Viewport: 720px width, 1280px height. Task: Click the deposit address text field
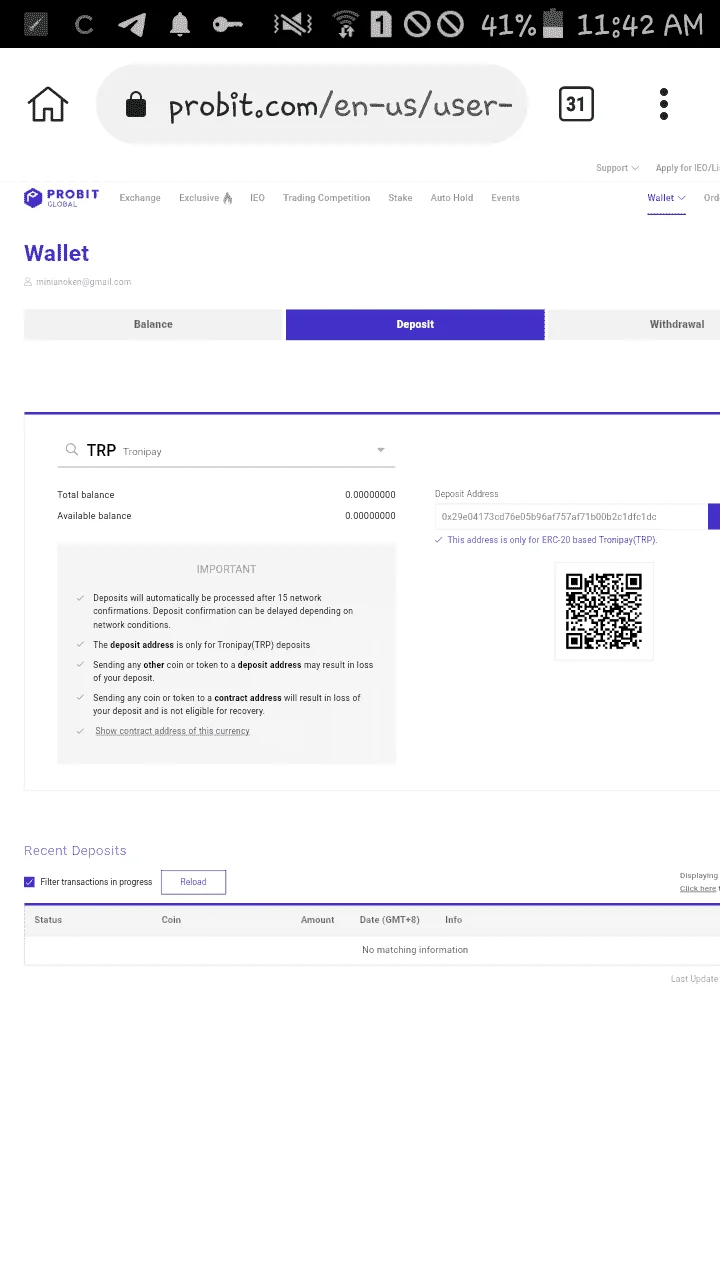tap(571, 516)
